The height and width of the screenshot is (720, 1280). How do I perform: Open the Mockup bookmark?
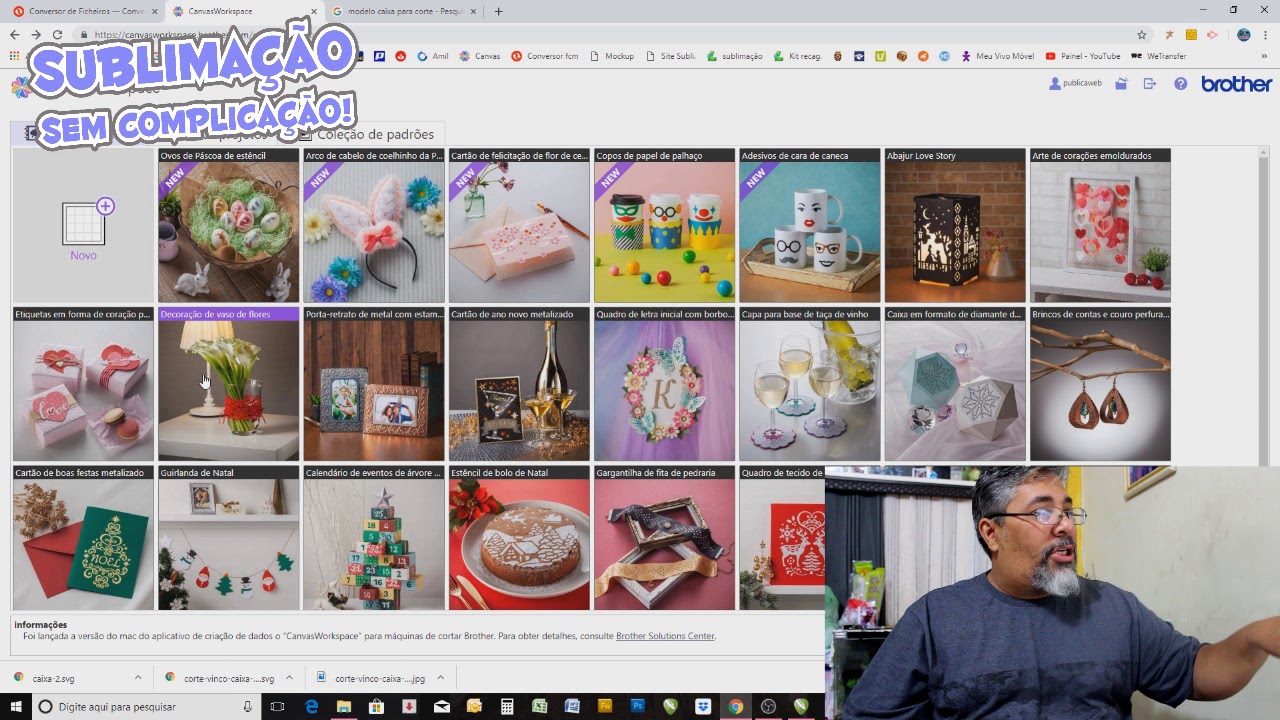(612, 56)
